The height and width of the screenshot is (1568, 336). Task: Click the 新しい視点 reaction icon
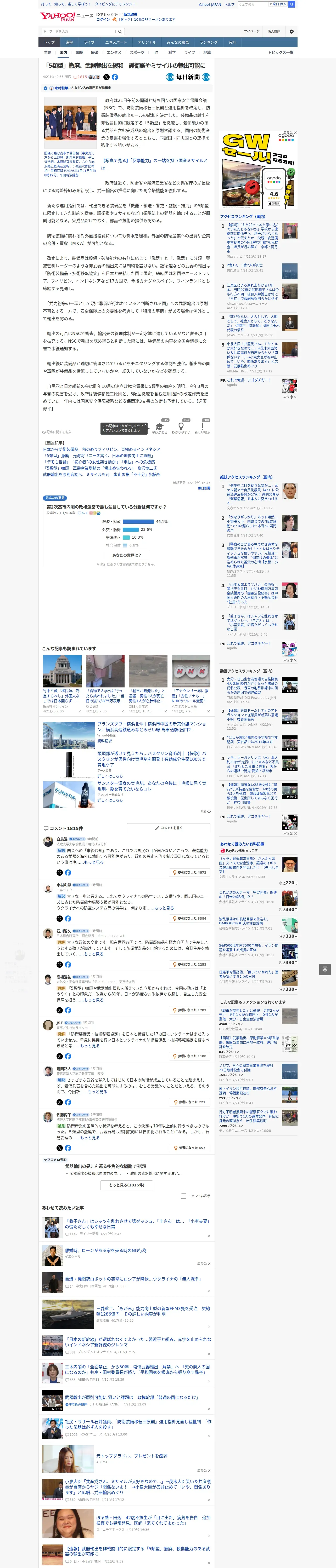(203, 426)
